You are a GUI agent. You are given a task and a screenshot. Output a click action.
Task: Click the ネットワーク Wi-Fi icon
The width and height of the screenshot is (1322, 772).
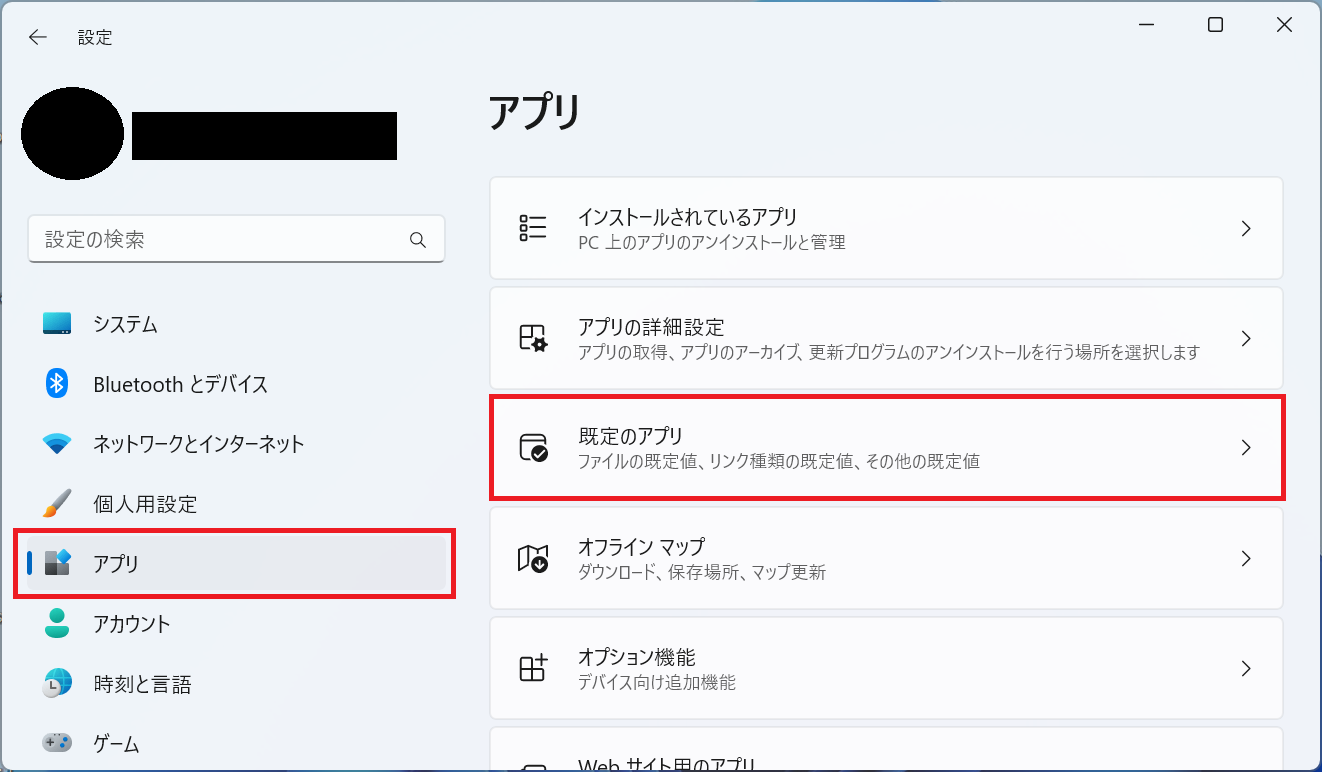(57, 444)
